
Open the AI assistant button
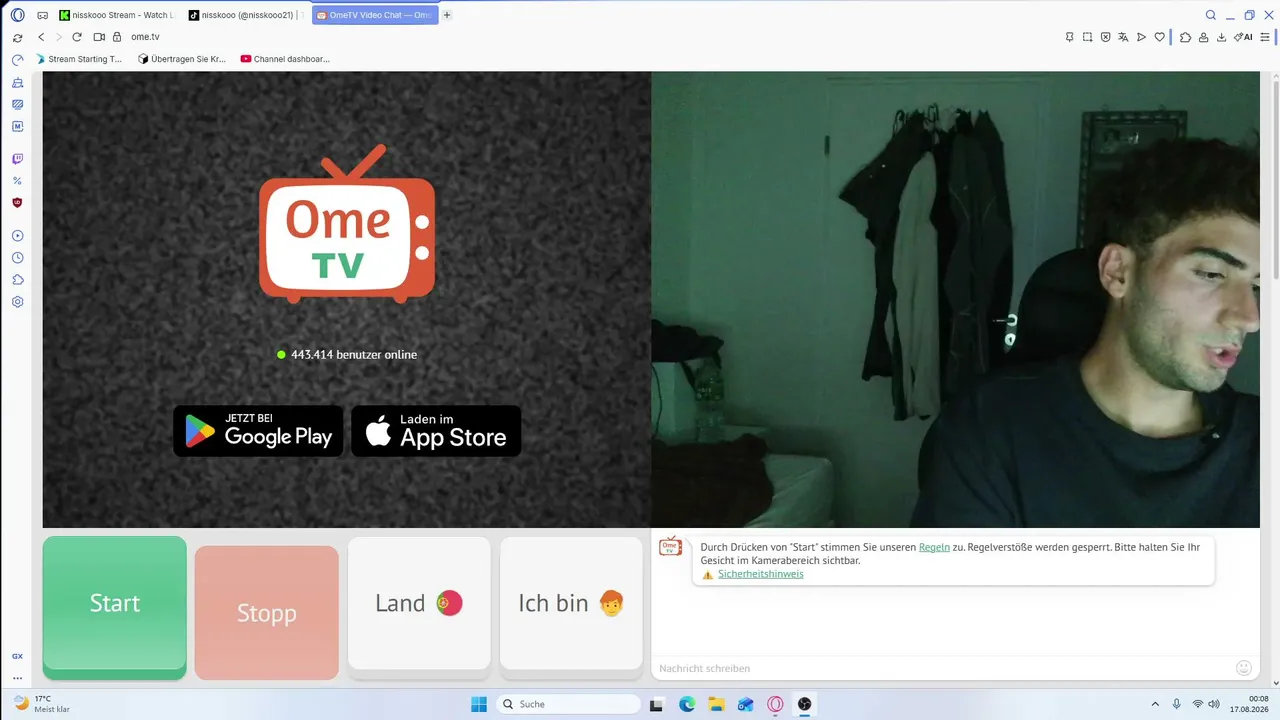coord(1244,37)
